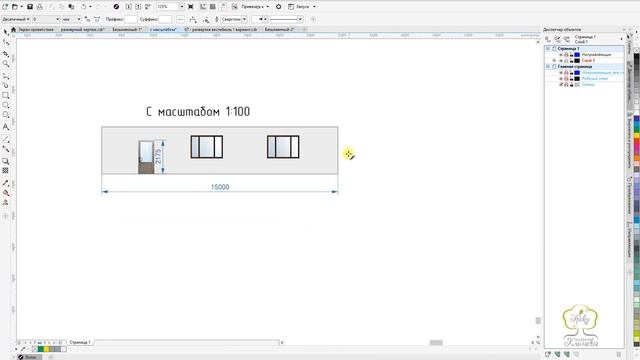Toggle the show grid button

click(x=213, y=7)
